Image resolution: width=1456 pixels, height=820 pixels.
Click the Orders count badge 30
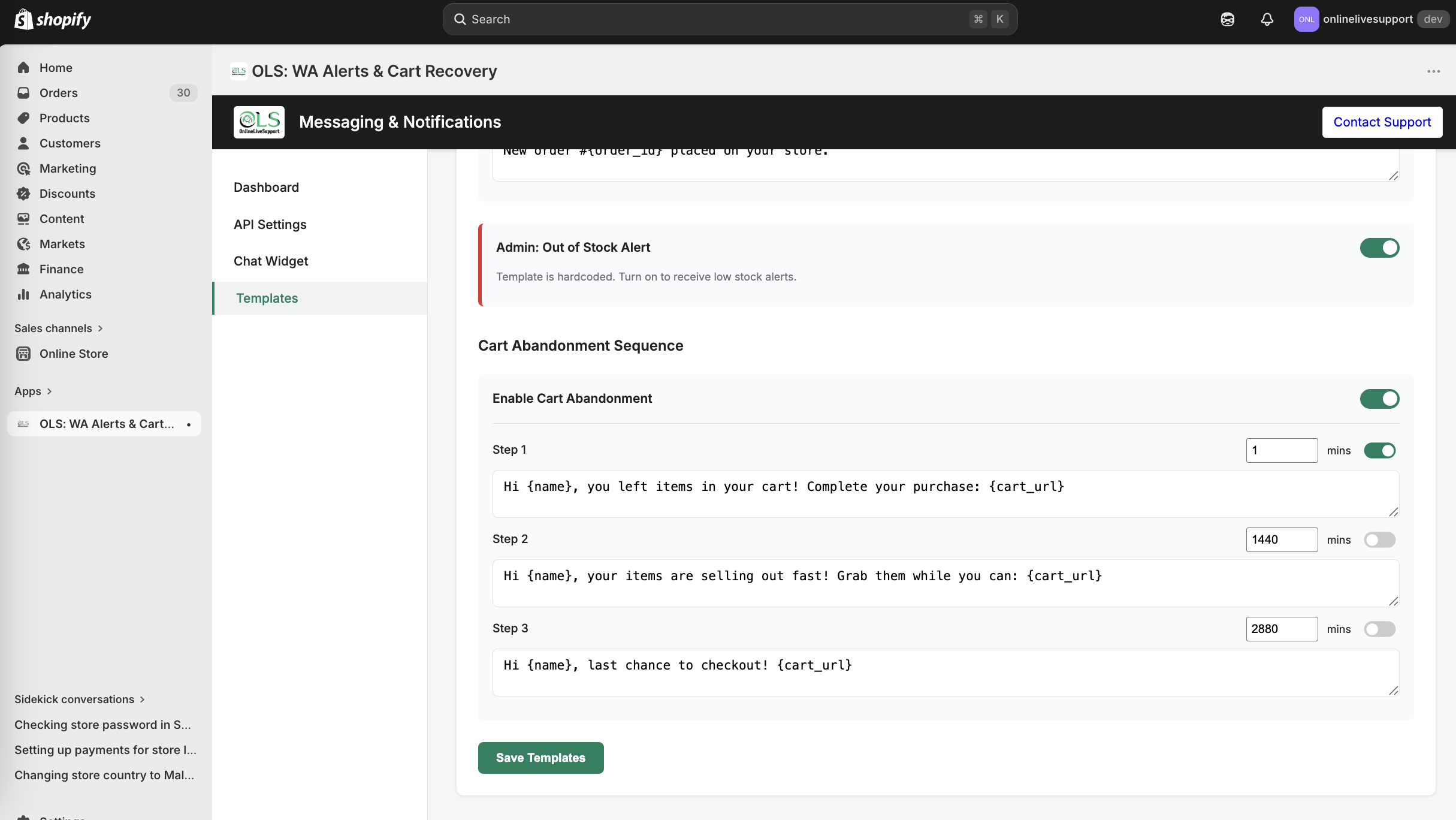(183, 93)
